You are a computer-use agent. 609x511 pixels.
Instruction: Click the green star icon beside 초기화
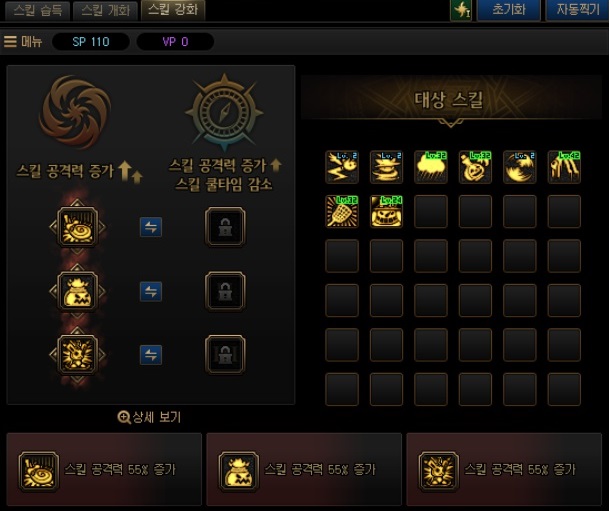coord(461,9)
